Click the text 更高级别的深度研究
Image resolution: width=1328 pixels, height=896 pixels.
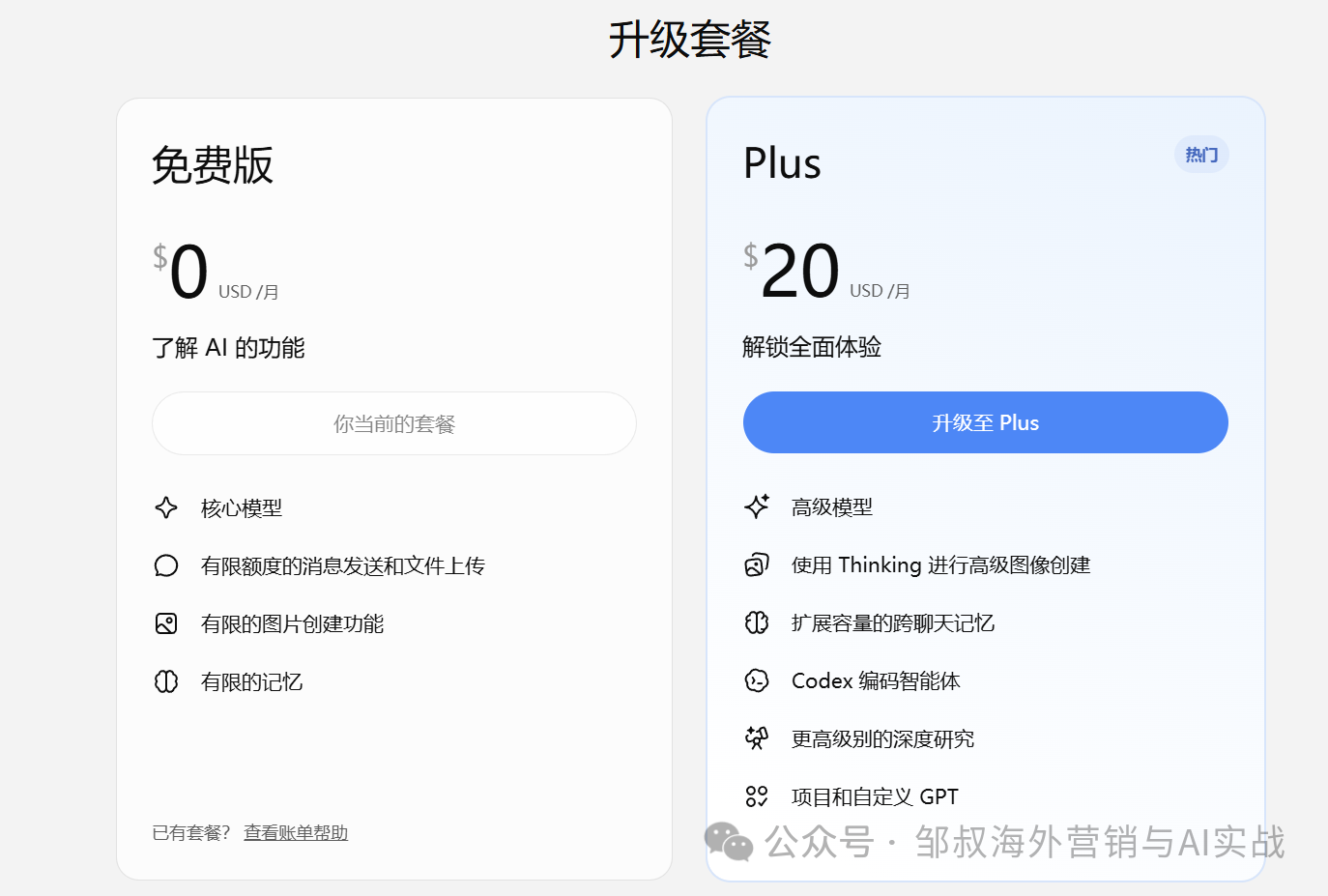click(x=882, y=738)
